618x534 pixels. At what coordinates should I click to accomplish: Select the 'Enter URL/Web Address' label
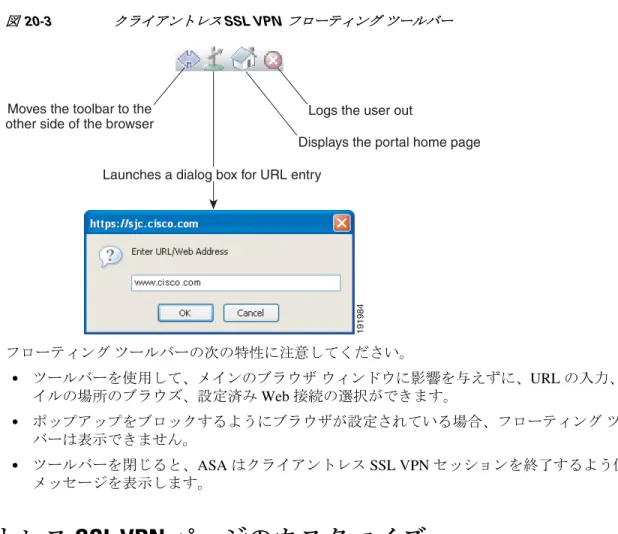pos(179,251)
